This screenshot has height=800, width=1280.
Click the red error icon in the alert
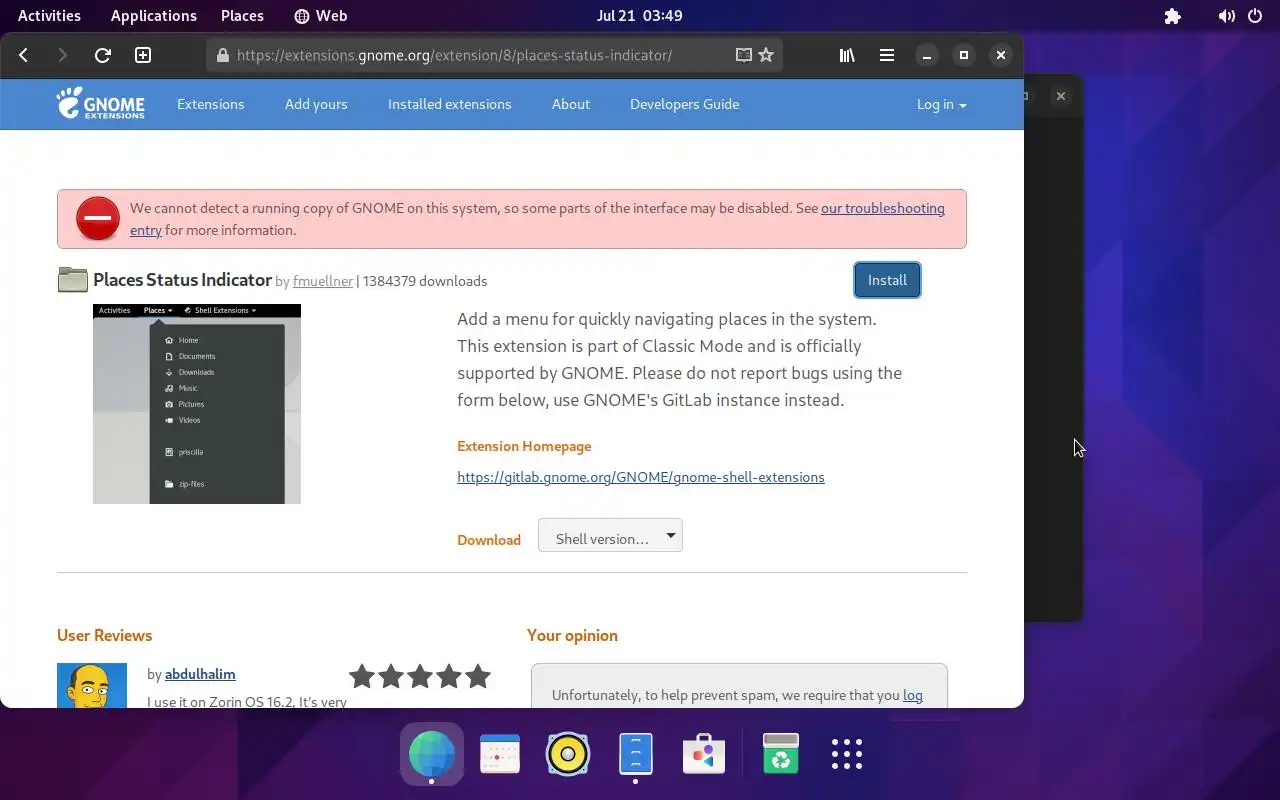click(x=98, y=218)
